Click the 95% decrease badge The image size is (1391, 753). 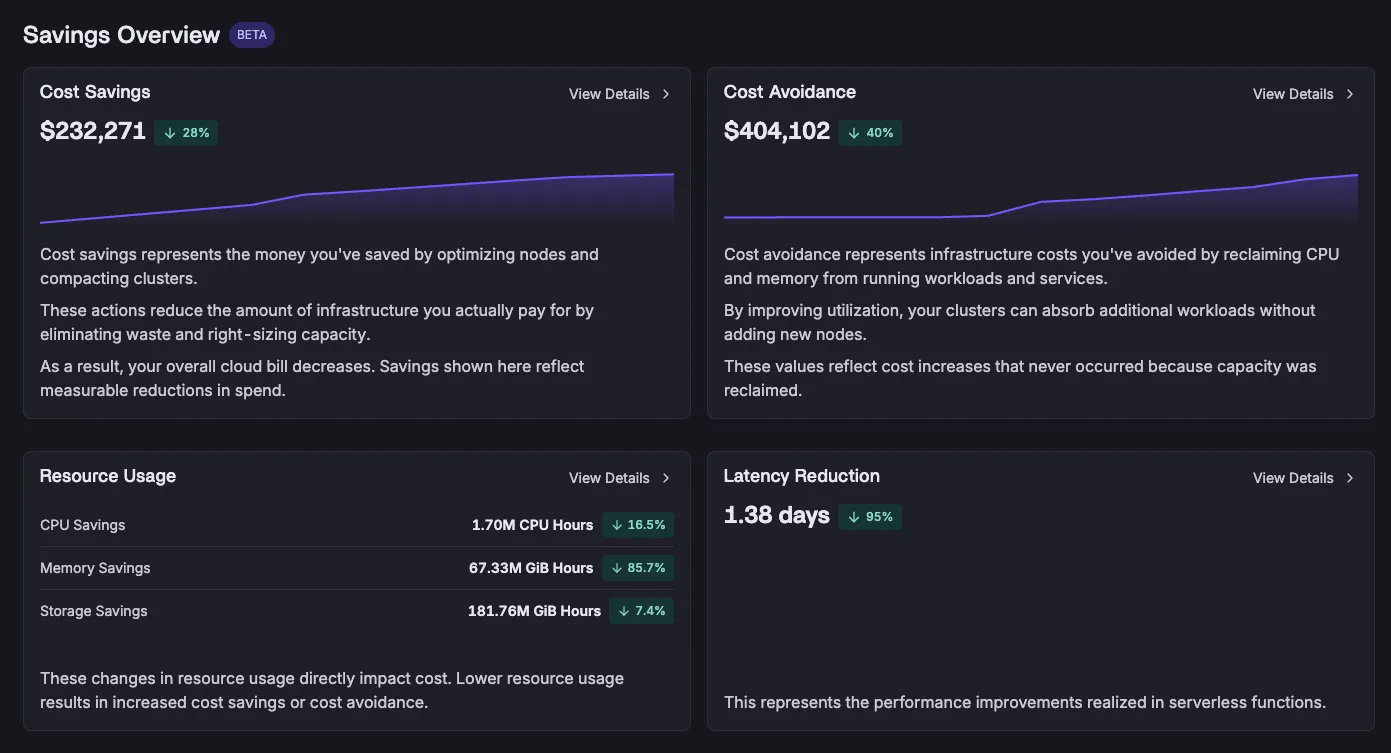pos(870,516)
